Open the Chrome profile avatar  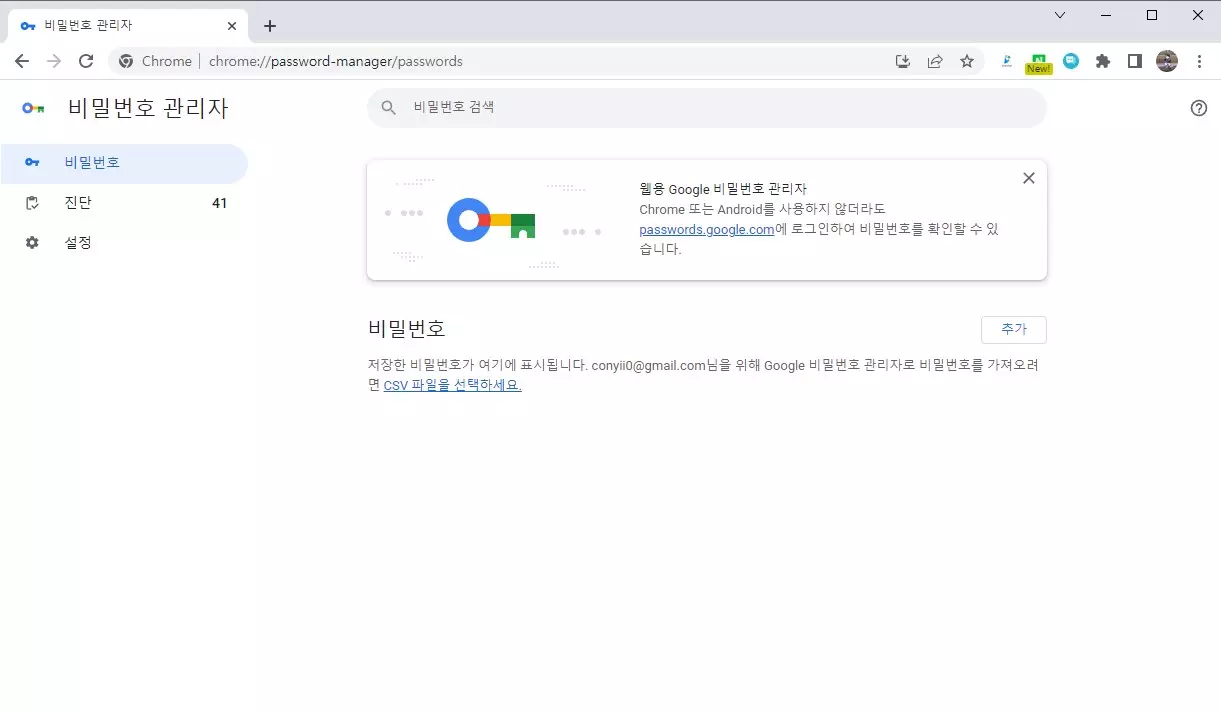pyautogui.click(x=1167, y=61)
